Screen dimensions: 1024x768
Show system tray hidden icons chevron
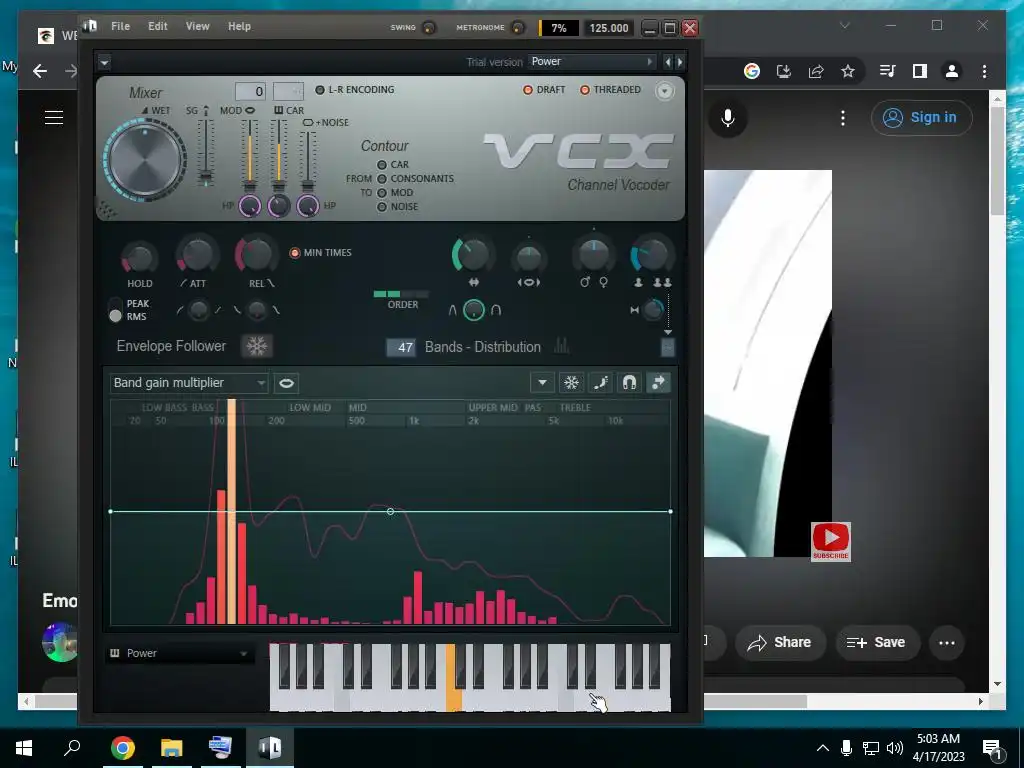823,748
